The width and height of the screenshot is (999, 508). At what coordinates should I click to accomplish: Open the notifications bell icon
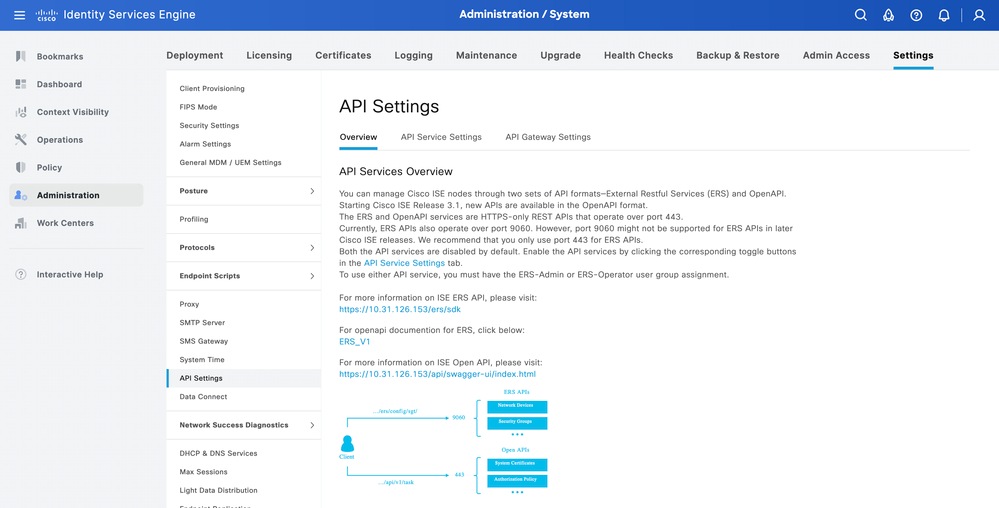point(944,15)
